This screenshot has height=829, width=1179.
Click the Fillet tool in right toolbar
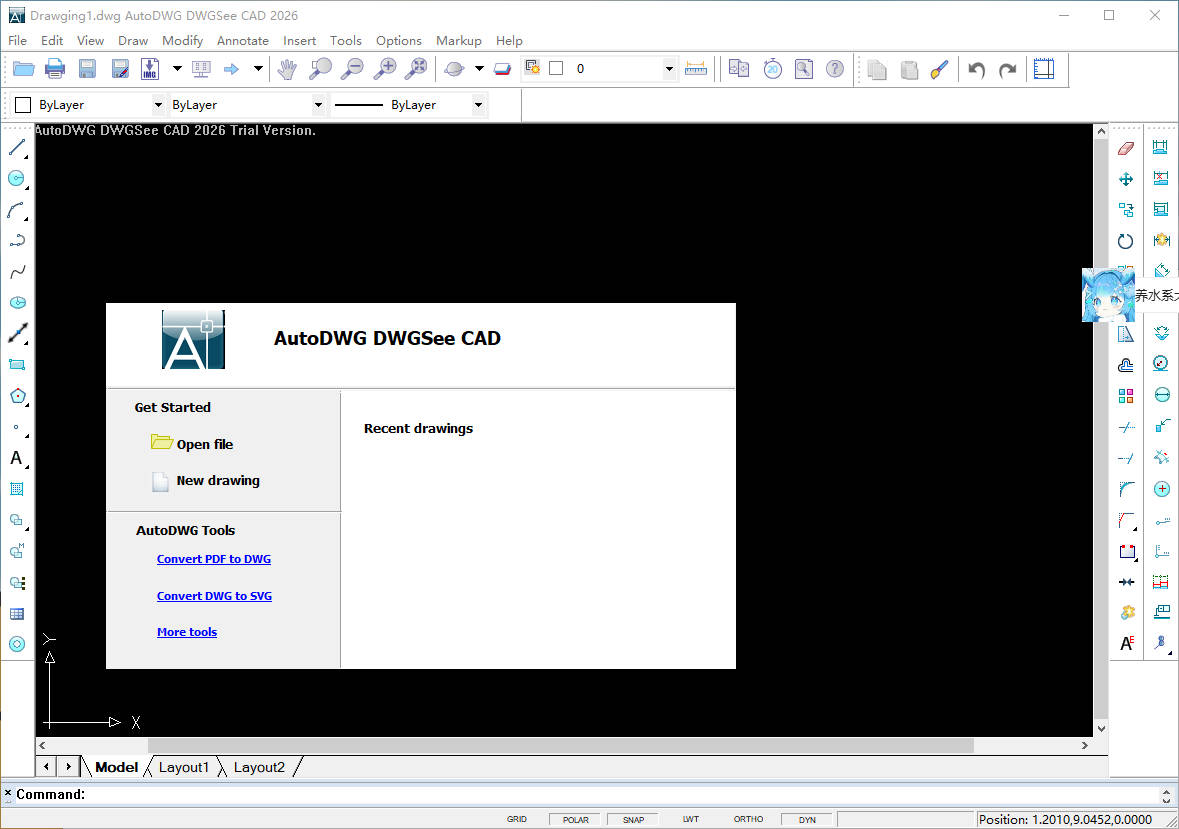point(1126,489)
